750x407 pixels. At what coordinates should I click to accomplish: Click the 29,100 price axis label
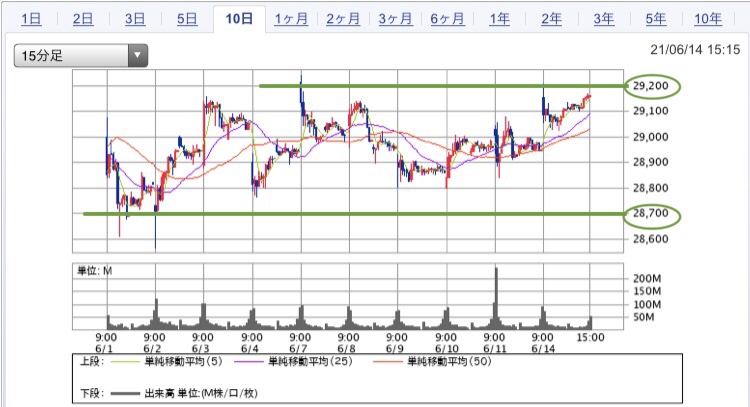coord(651,111)
